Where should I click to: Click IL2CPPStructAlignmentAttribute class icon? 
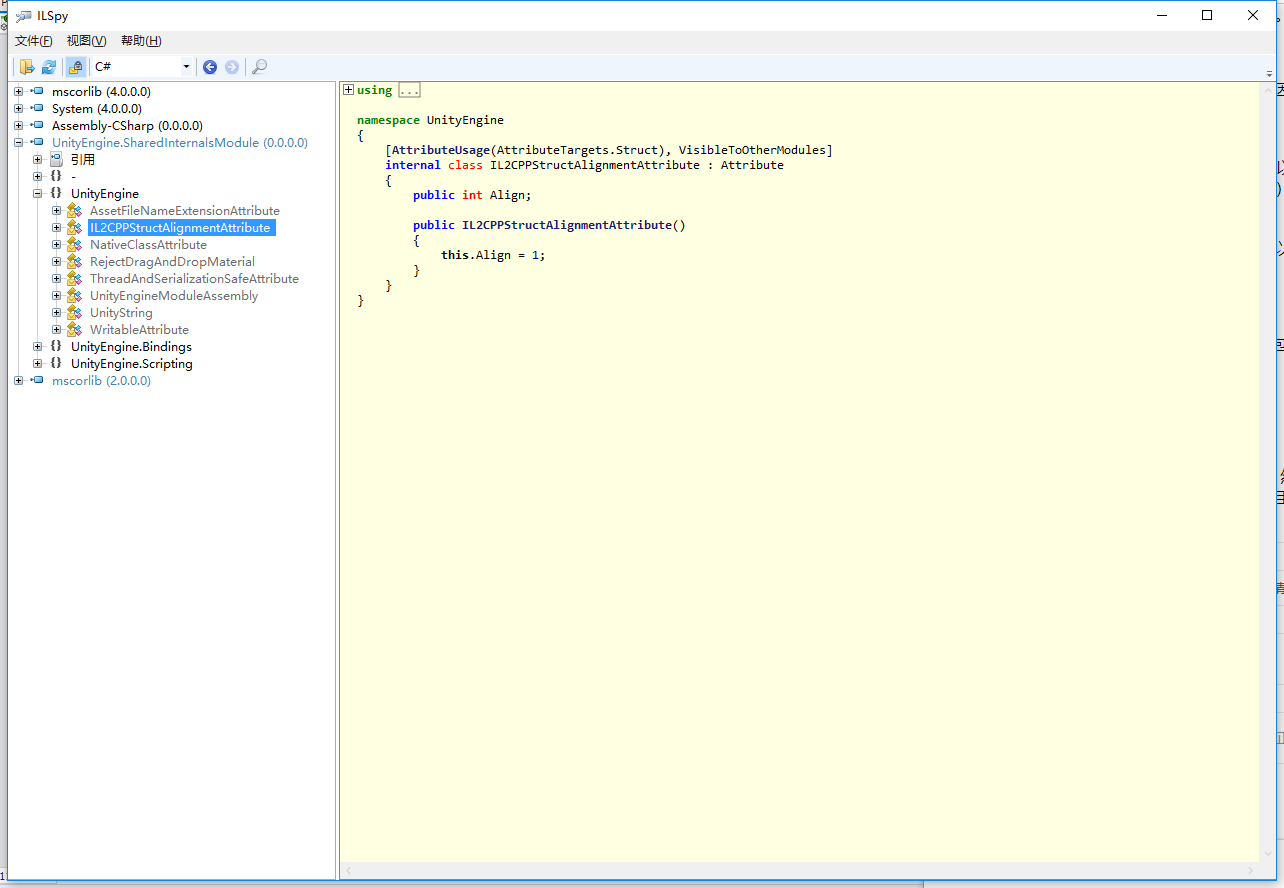click(x=75, y=228)
